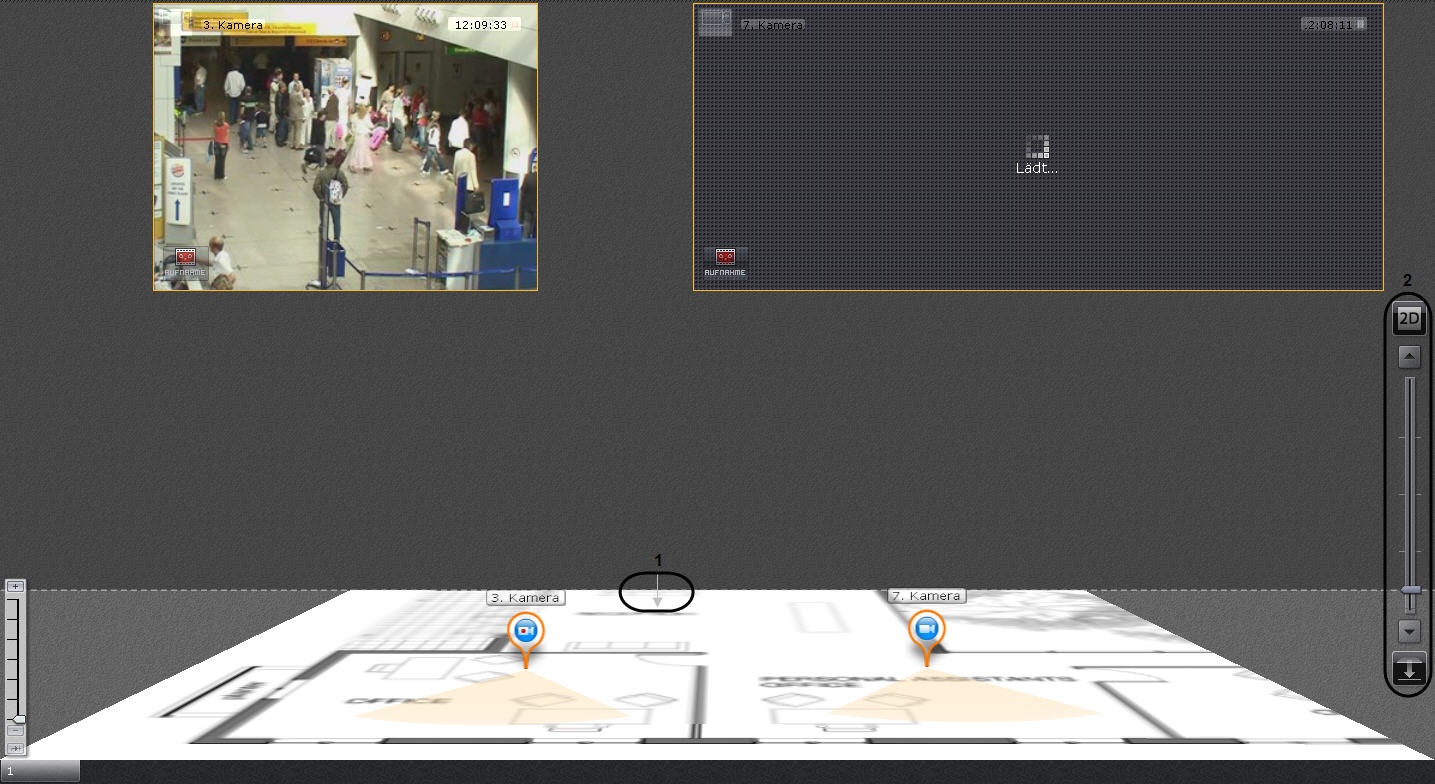Click the map zoom slider handle
This screenshot has height=784, width=1435.
(18, 719)
